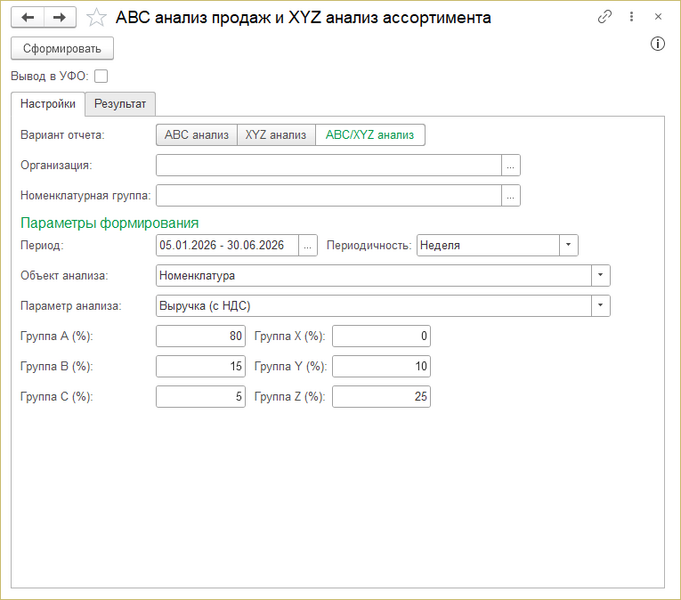Image resolution: width=681 pixels, height=600 pixels.
Task: Expand the Объект анализа dropdown arrow
Action: coord(601,275)
